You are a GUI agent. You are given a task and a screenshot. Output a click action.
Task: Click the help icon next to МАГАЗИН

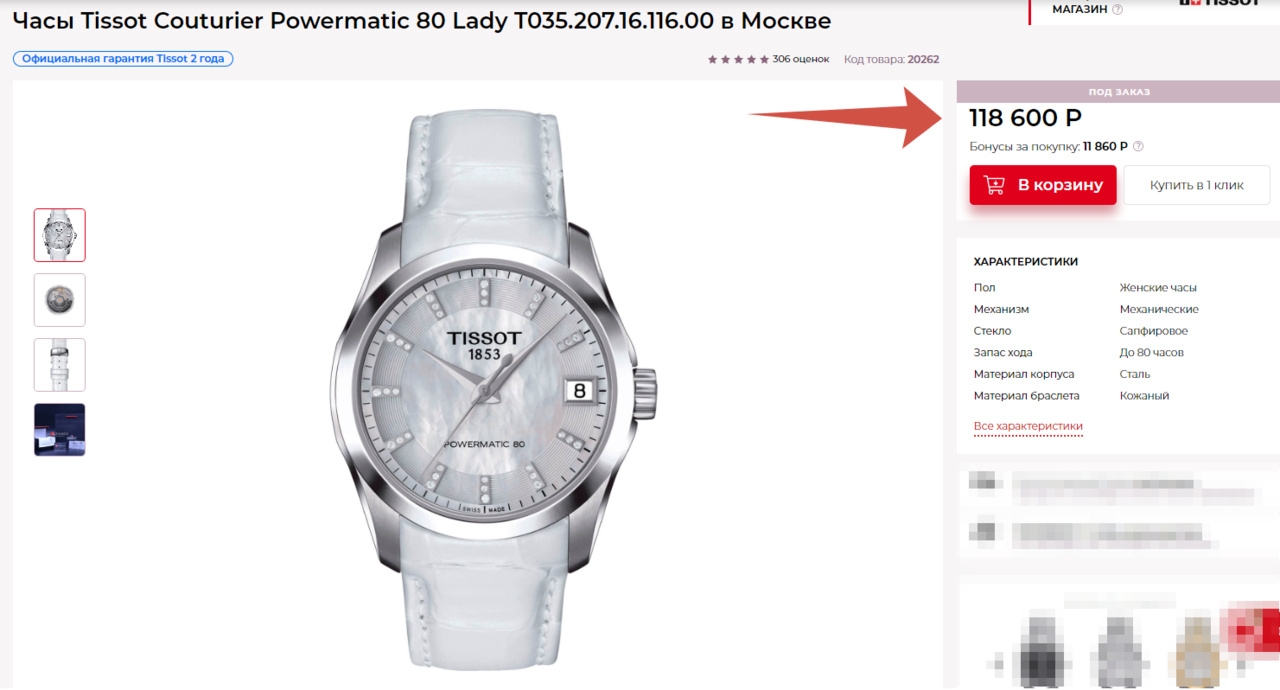[x=1117, y=9]
